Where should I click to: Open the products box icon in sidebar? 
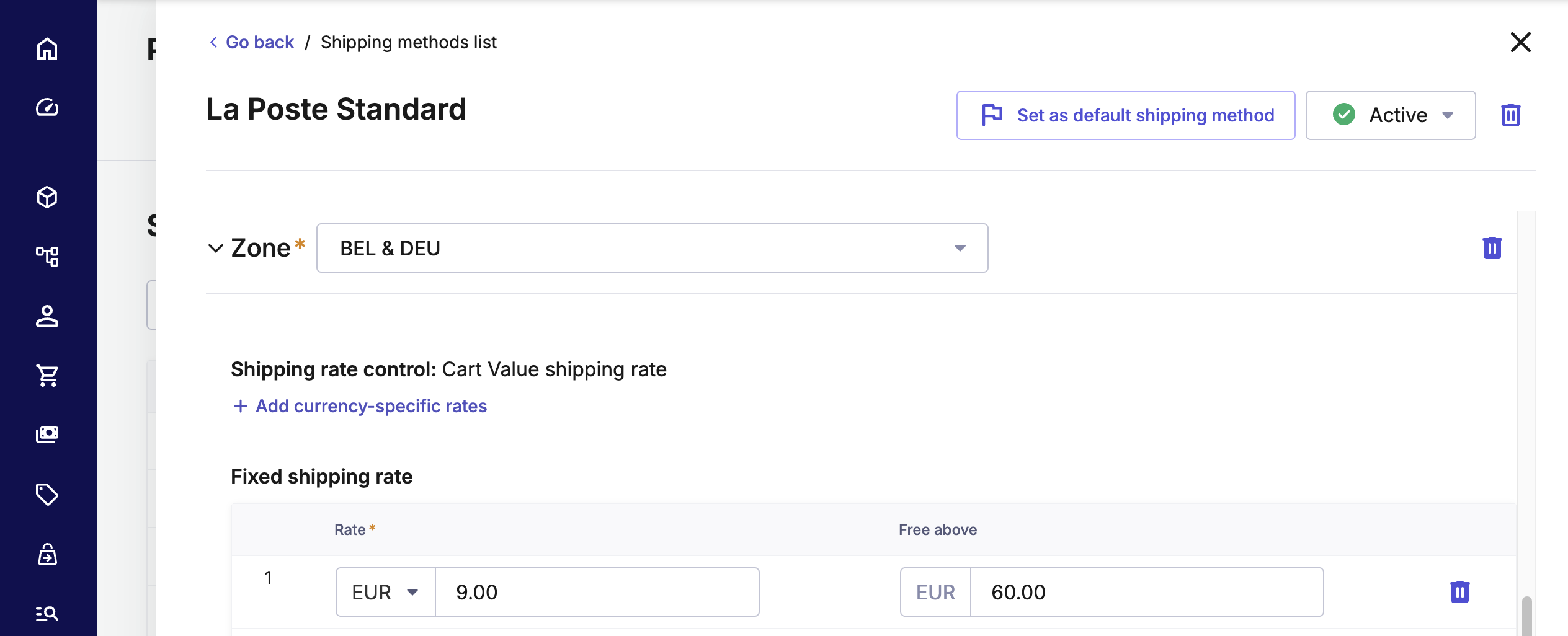coord(47,198)
